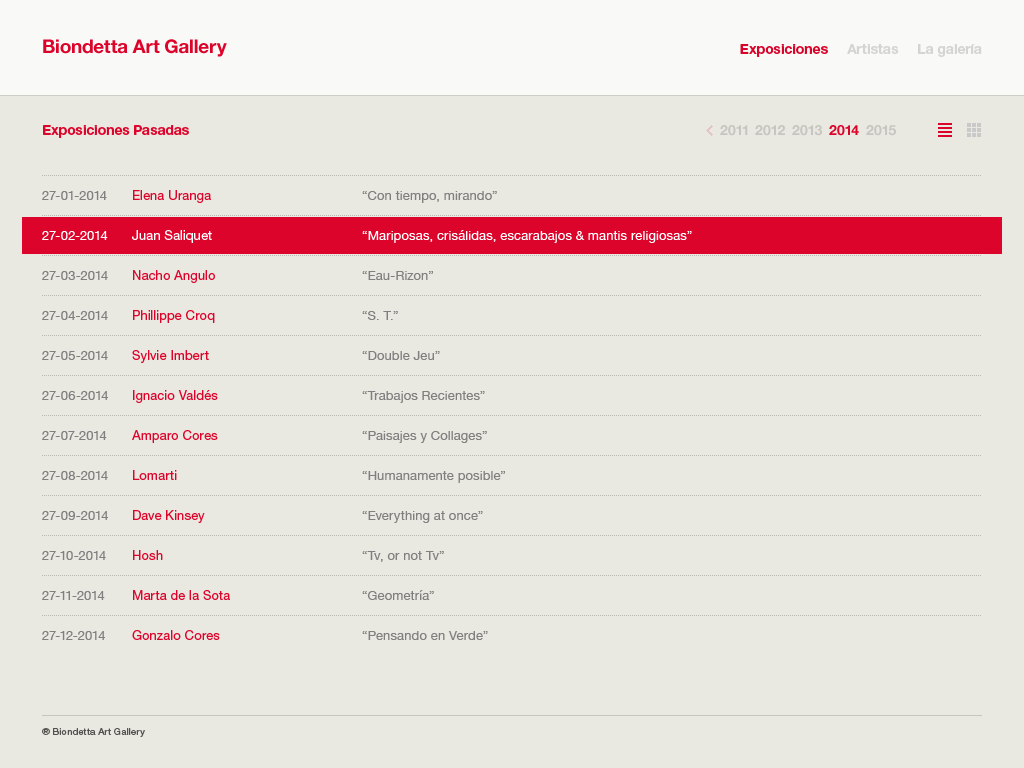Image resolution: width=1024 pixels, height=768 pixels.
Task: Go to Exposiciones section
Action: coord(783,49)
